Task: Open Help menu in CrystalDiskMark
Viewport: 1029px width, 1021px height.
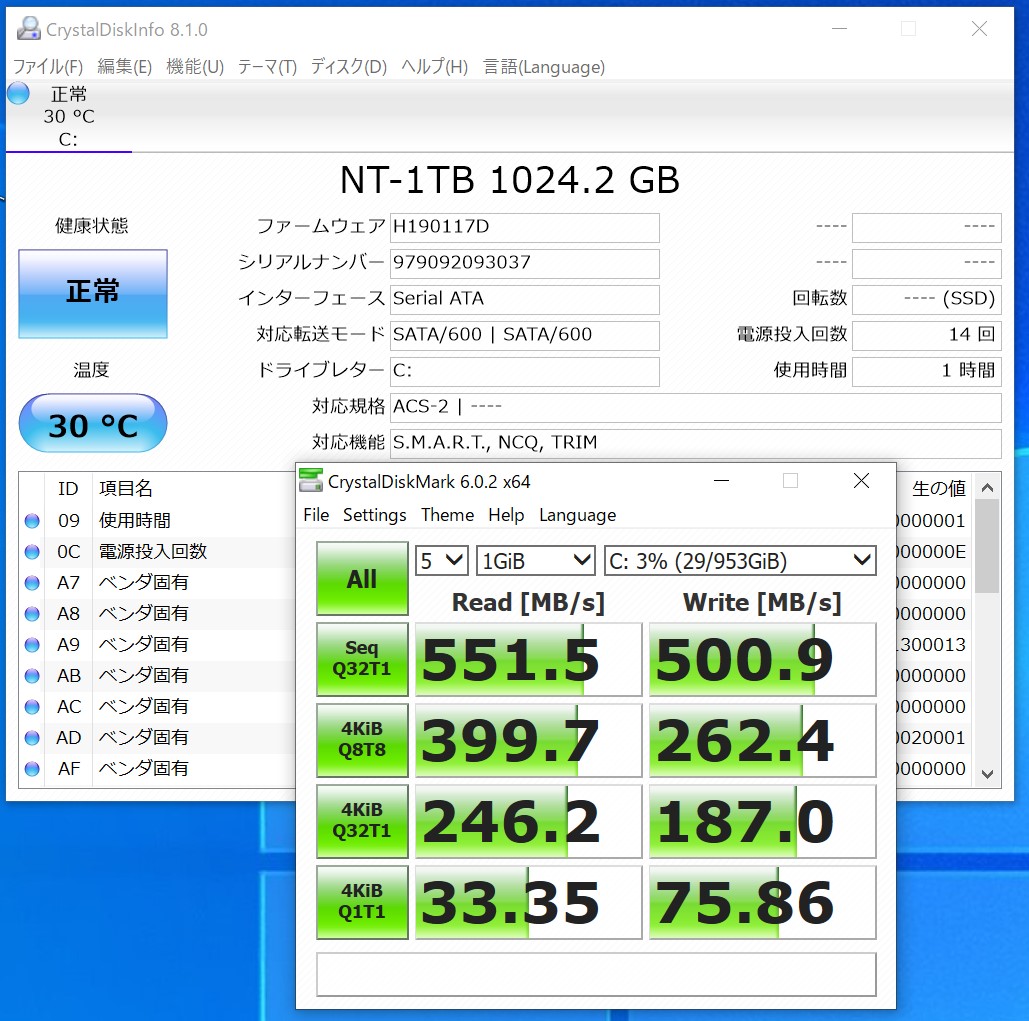Action: click(x=506, y=515)
